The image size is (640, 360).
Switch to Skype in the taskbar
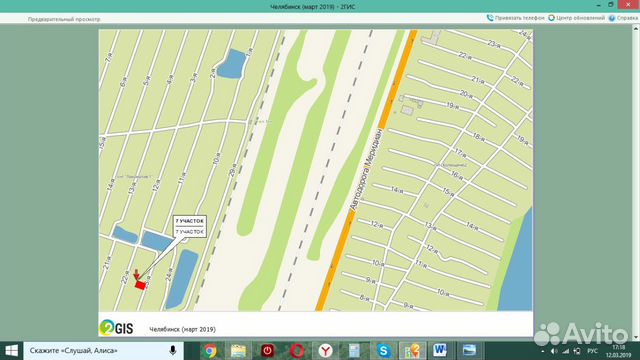coord(383,351)
